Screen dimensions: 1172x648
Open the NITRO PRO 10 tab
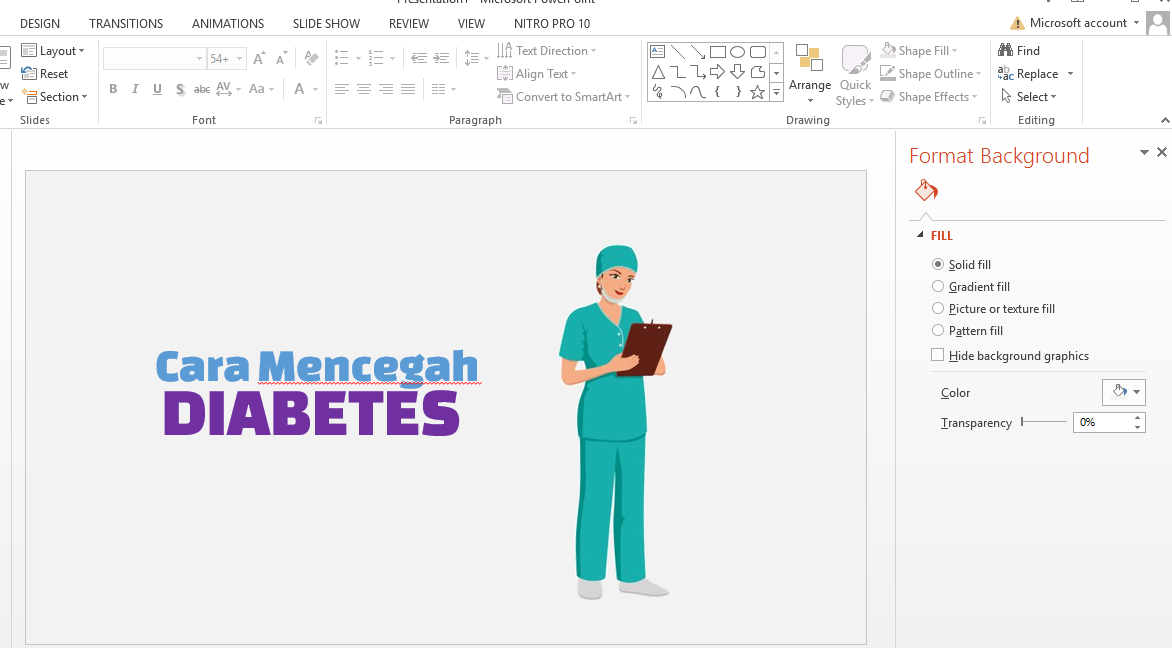coord(552,23)
